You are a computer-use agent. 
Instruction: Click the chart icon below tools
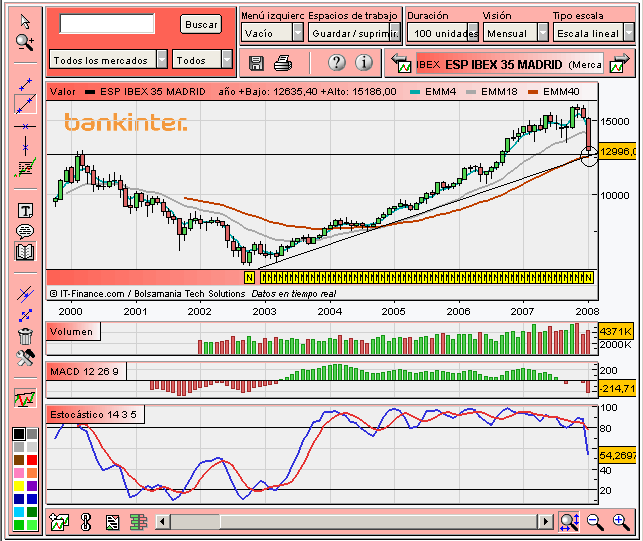click(x=25, y=398)
